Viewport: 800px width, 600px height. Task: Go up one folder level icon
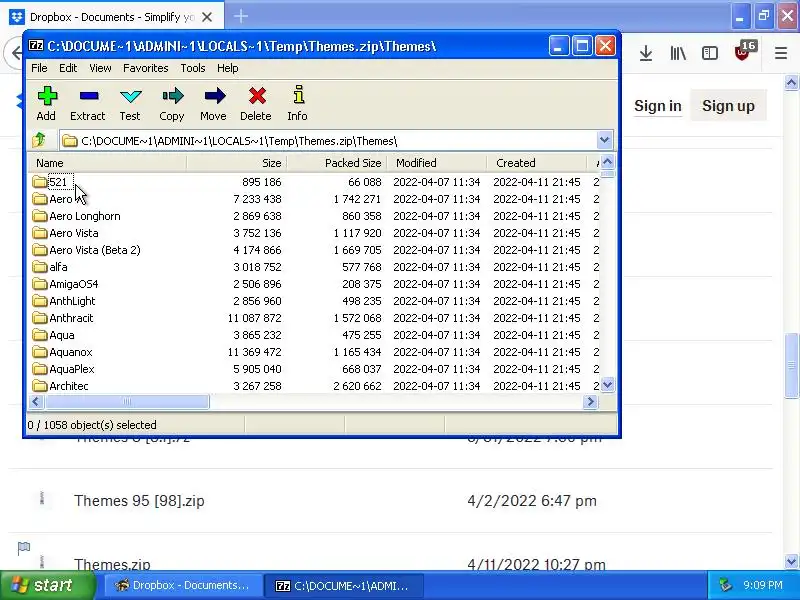(x=39, y=140)
